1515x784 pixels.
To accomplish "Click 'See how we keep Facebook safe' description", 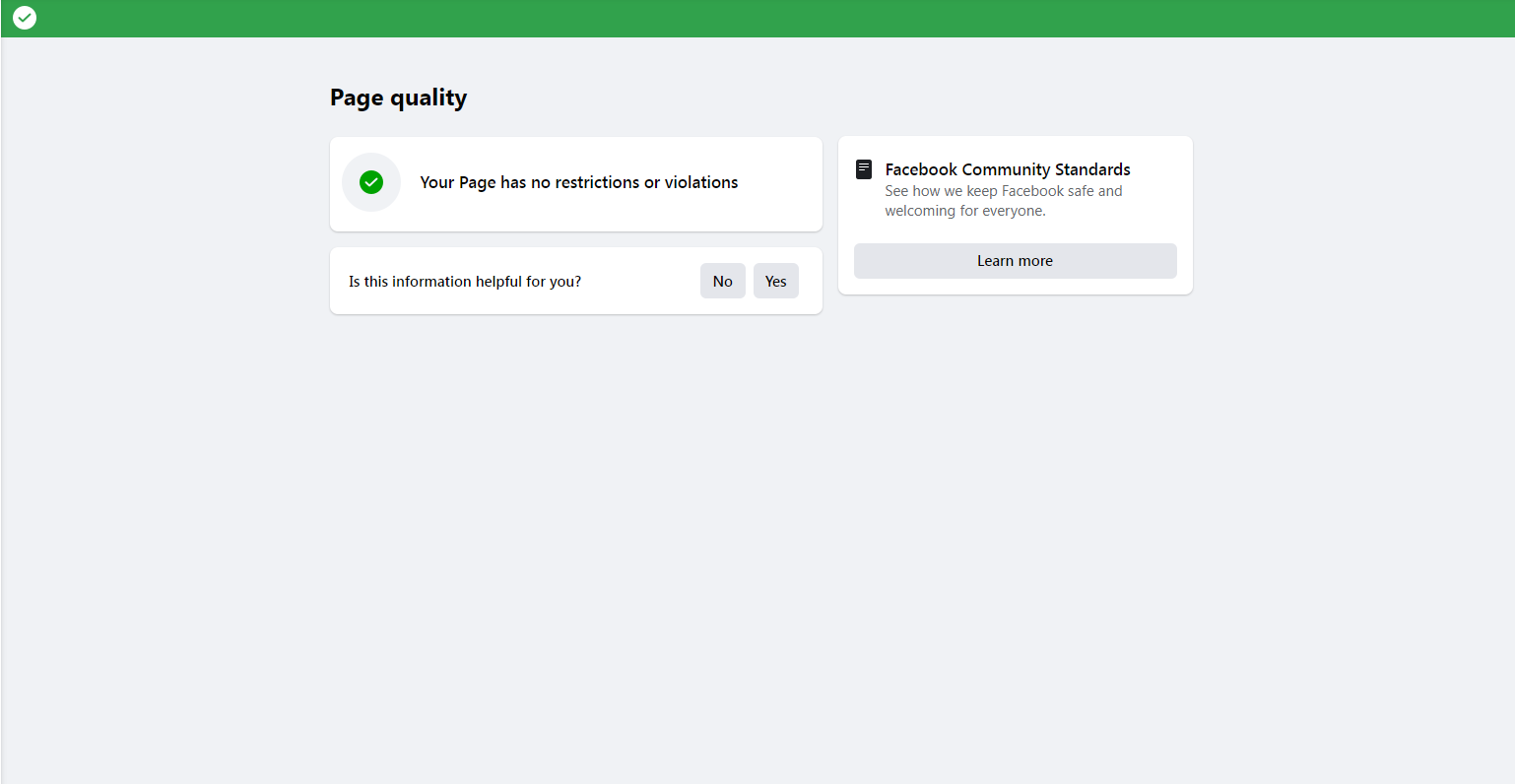I will click(1004, 201).
